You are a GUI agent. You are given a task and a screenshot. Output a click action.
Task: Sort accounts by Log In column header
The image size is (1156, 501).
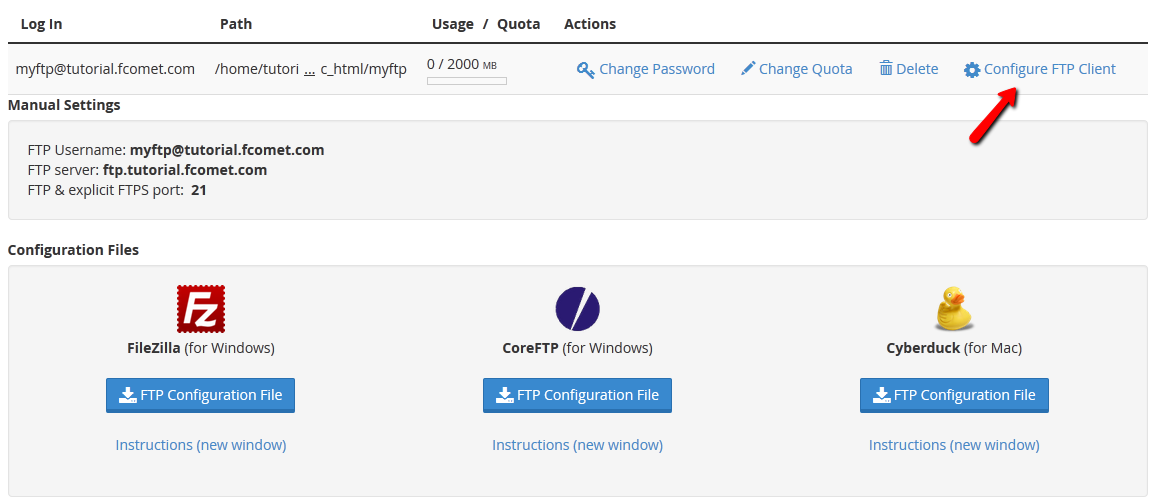(x=41, y=24)
